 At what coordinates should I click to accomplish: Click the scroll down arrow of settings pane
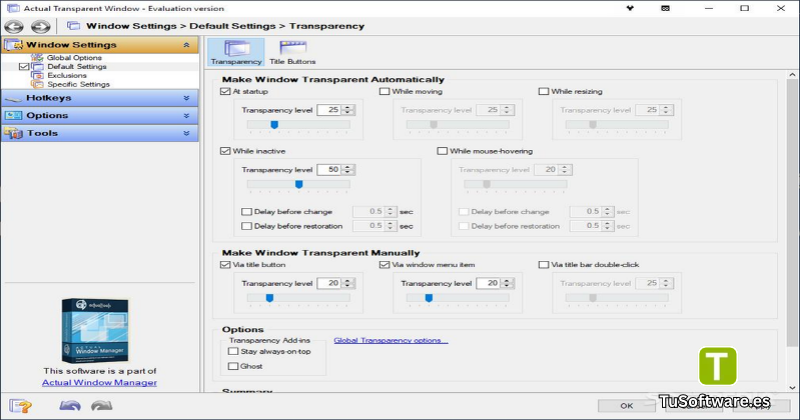click(792, 388)
